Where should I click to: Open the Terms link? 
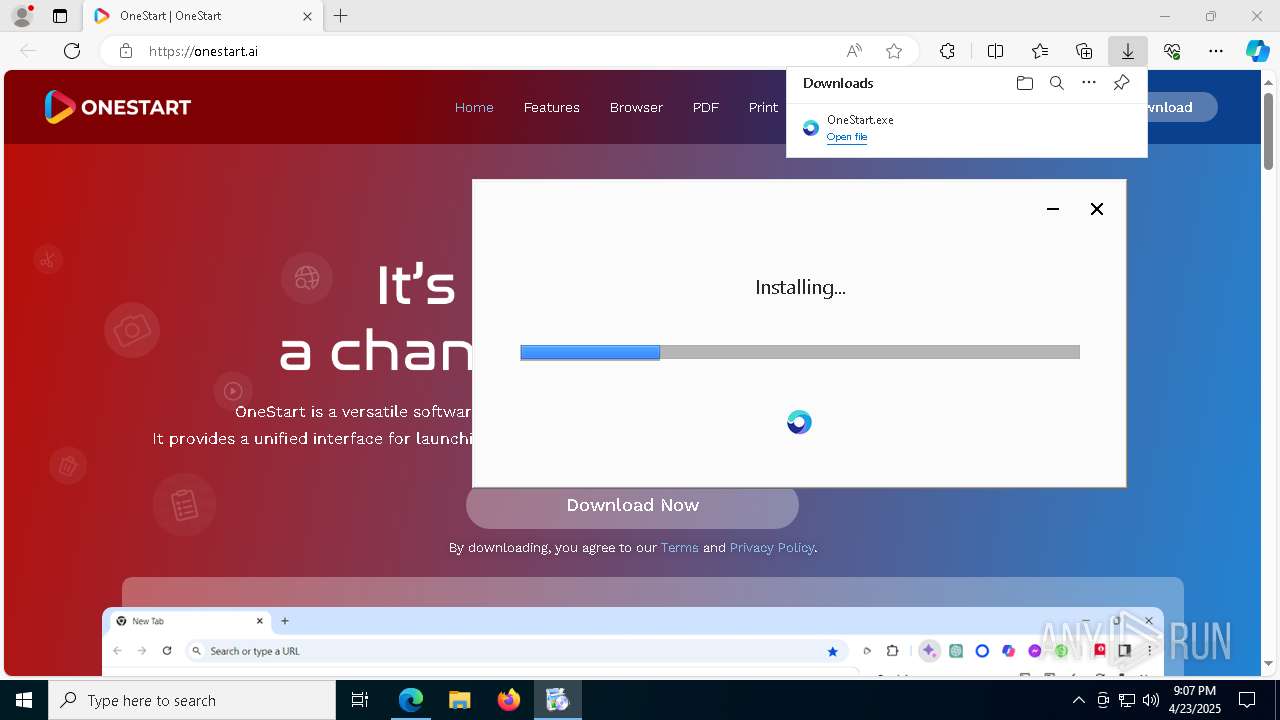tap(680, 548)
